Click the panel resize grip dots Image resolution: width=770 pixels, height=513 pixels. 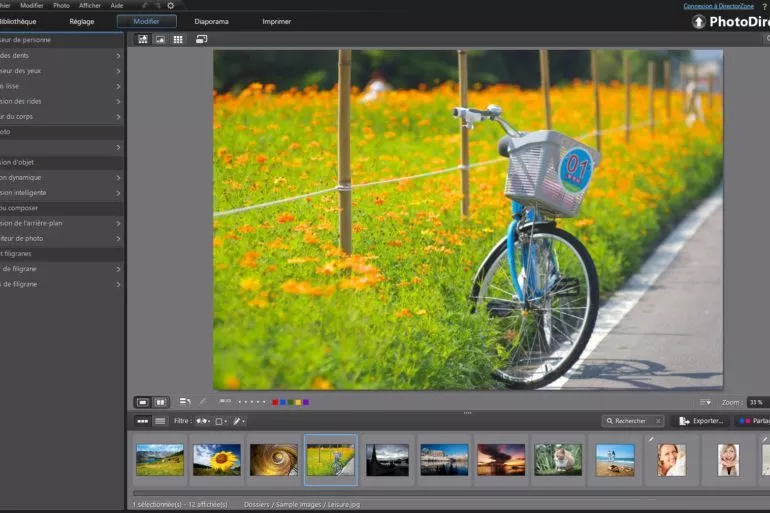pyautogui.click(x=468, y=413)
